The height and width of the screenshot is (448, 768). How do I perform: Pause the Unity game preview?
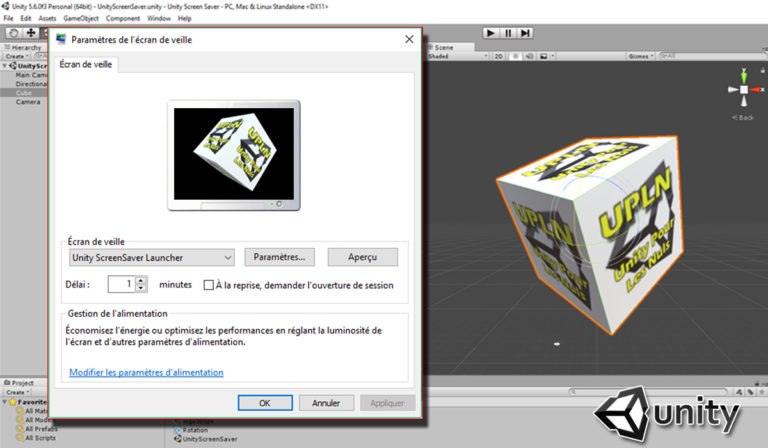[508, 33]
